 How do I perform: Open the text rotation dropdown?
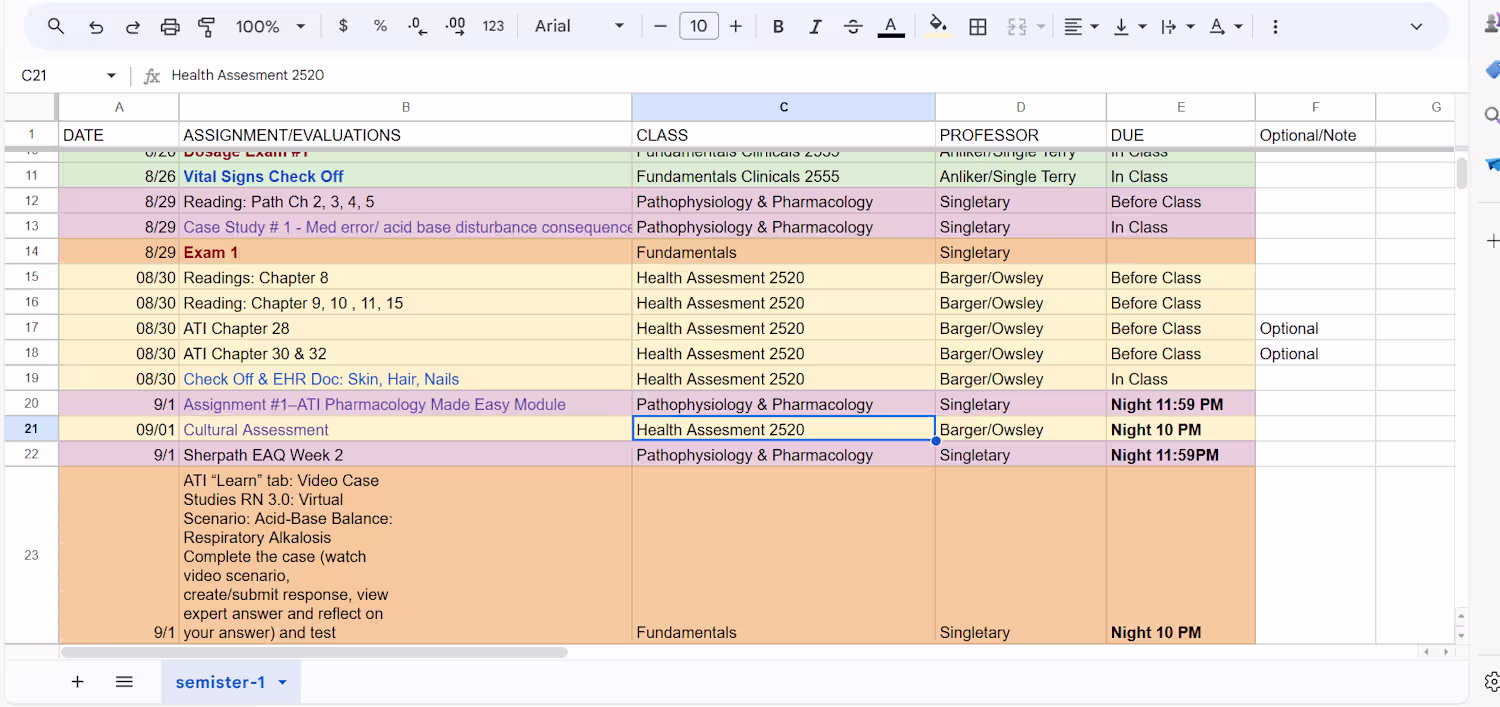click(1226, 27)
